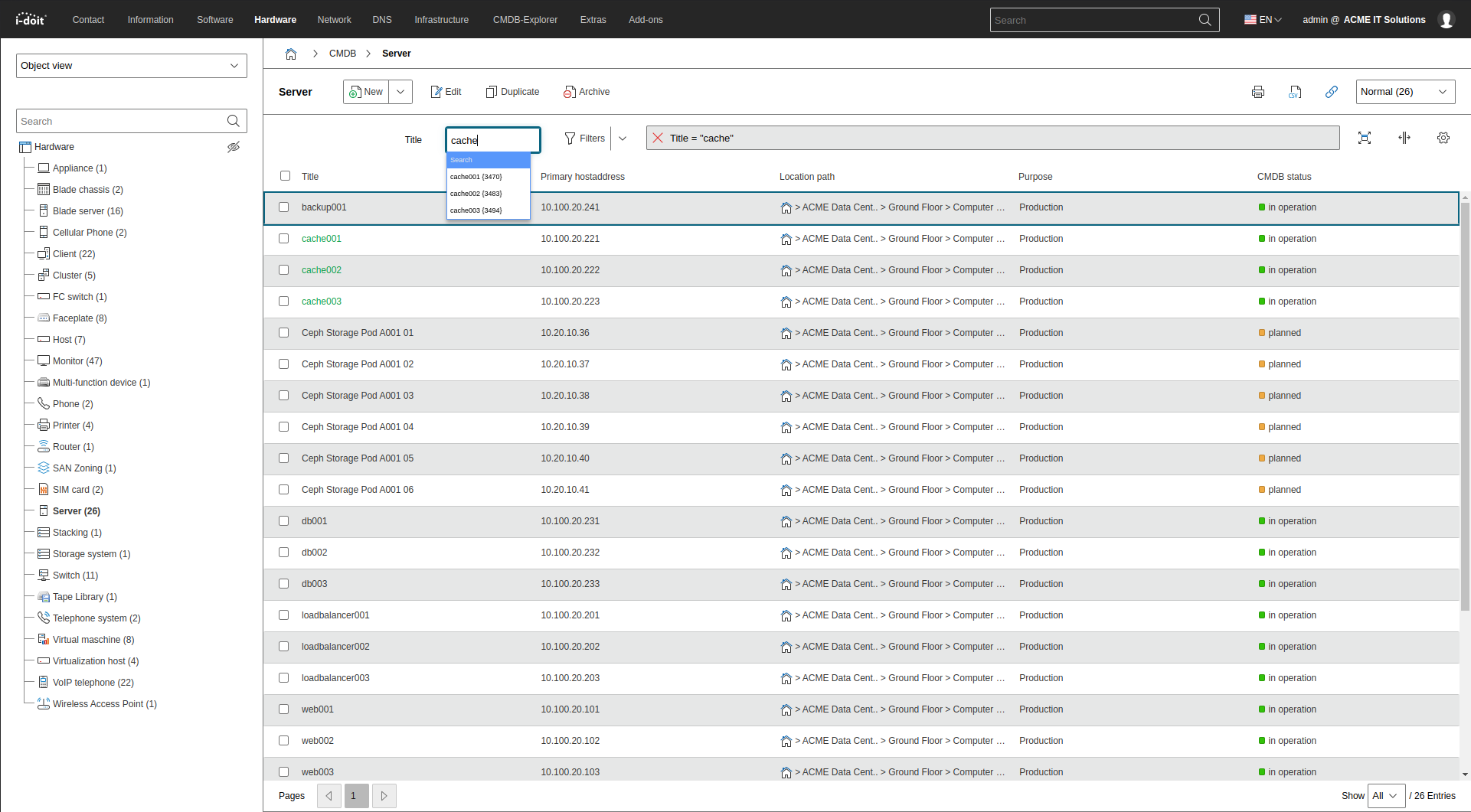Click the sidebar search magnifier icon

234,121
